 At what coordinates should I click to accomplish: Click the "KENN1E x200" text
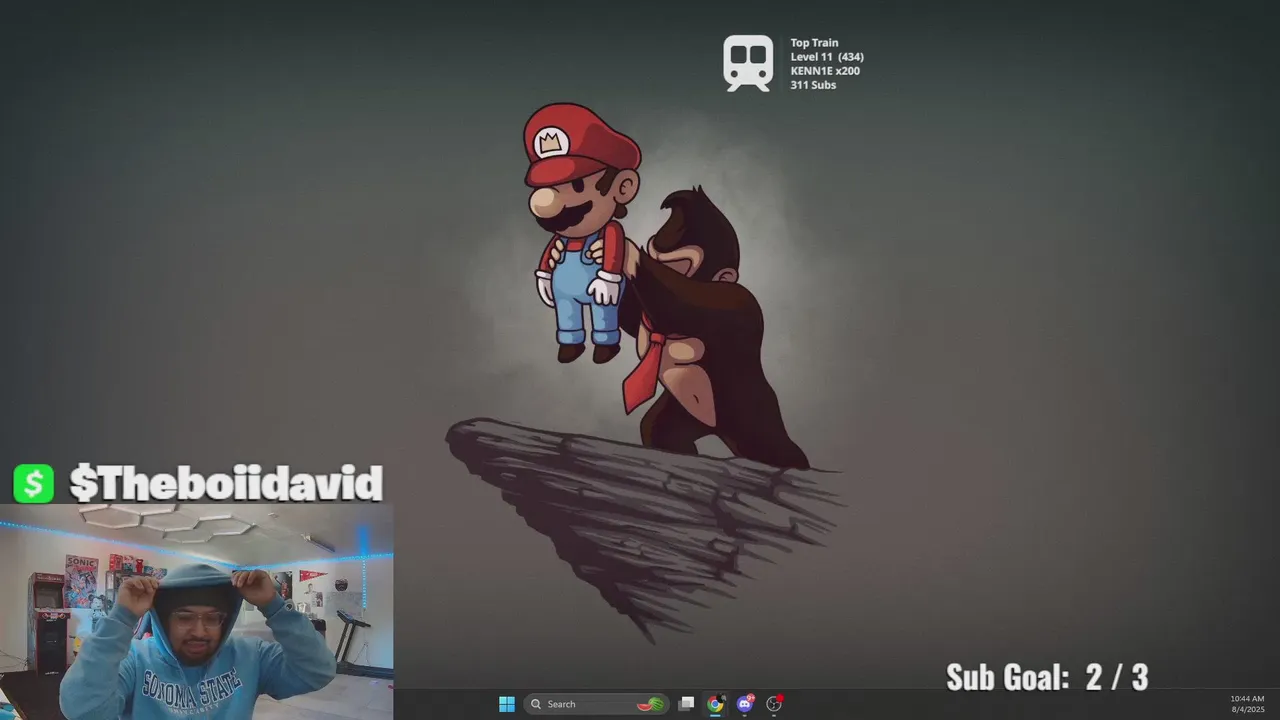825,71
